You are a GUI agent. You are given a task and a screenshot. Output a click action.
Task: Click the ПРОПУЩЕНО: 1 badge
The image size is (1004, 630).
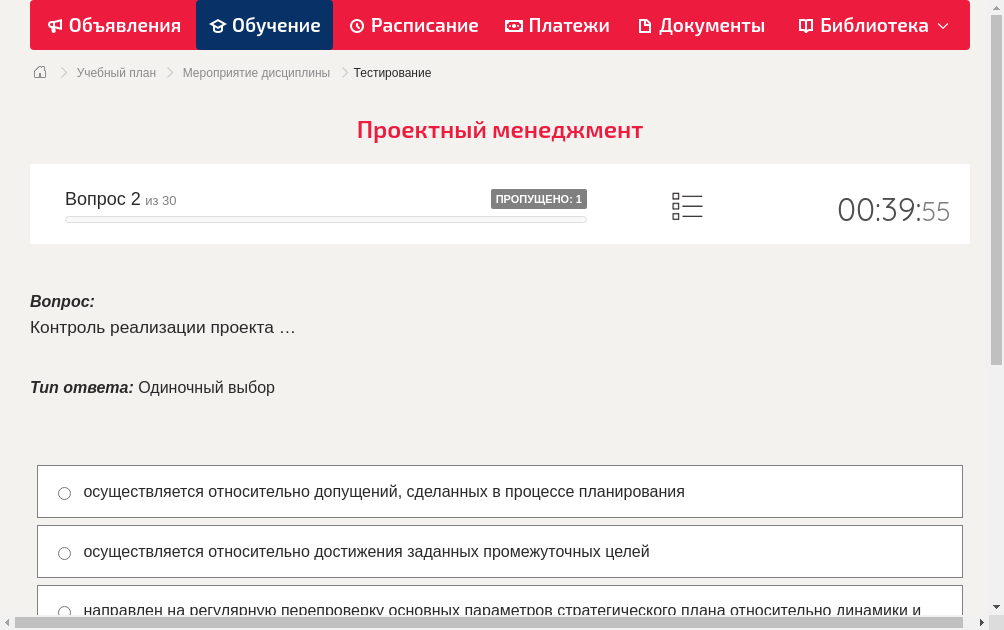click(x=540, y=199)
